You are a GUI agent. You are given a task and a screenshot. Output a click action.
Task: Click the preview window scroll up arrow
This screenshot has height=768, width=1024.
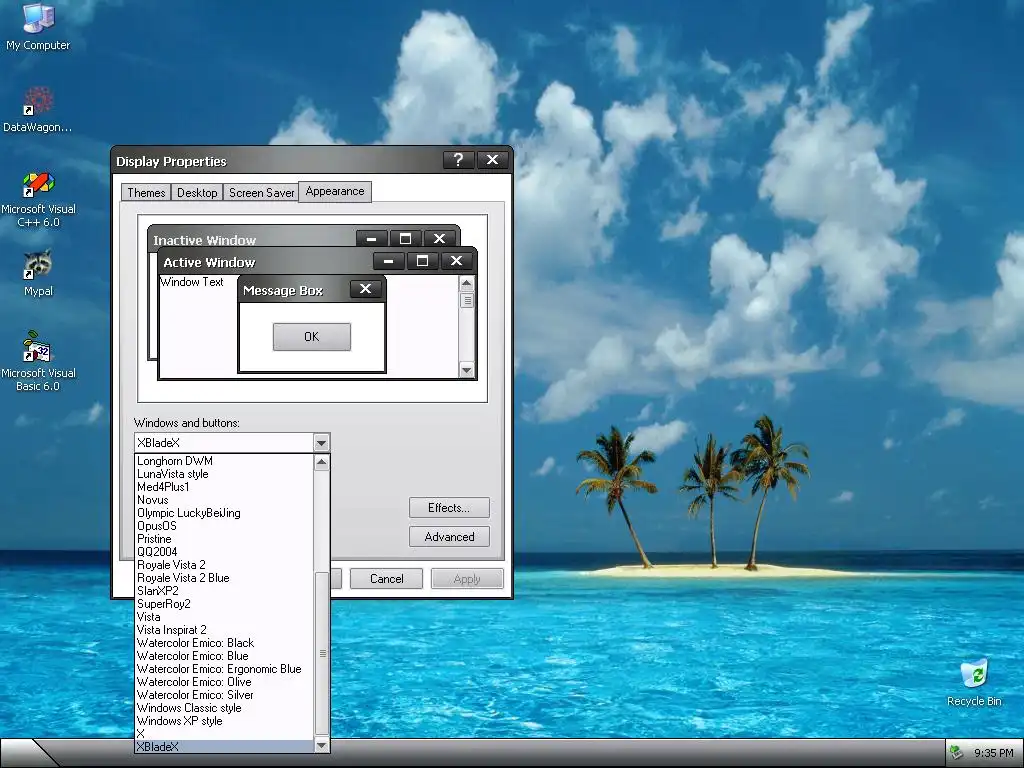[x=466, y=283]
